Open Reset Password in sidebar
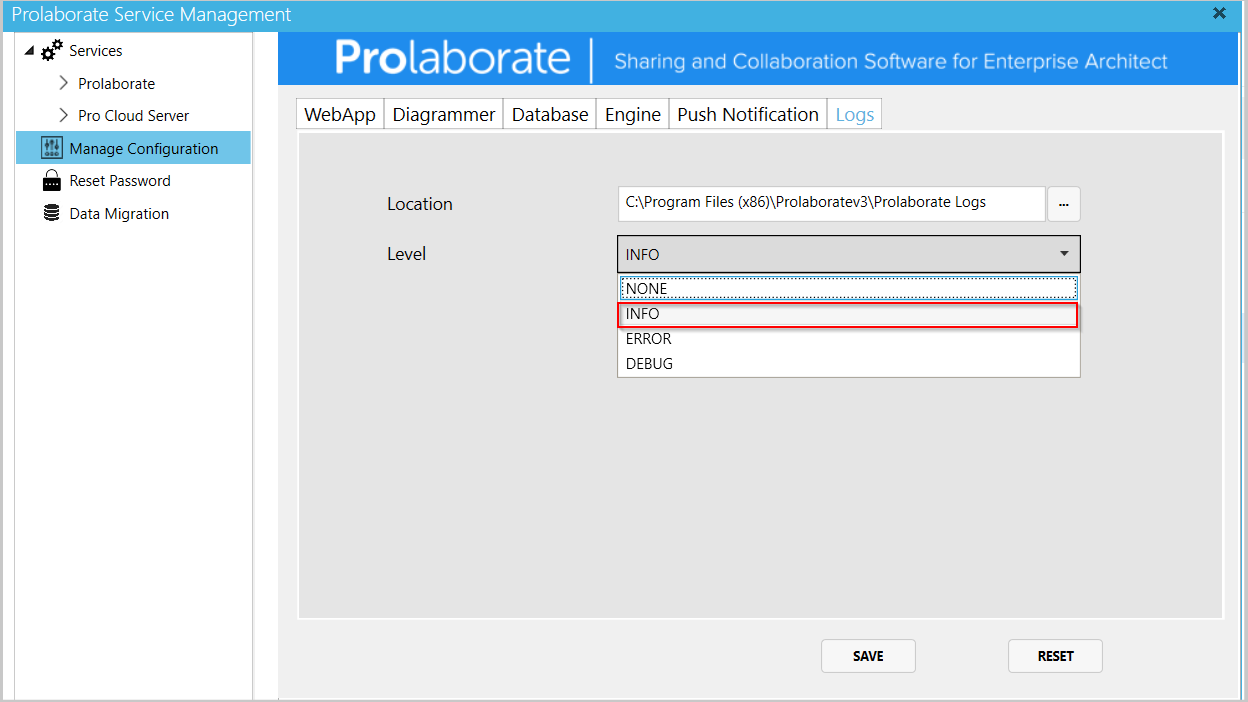Screen dimensions: 1248x702 (x=120, y=181)
